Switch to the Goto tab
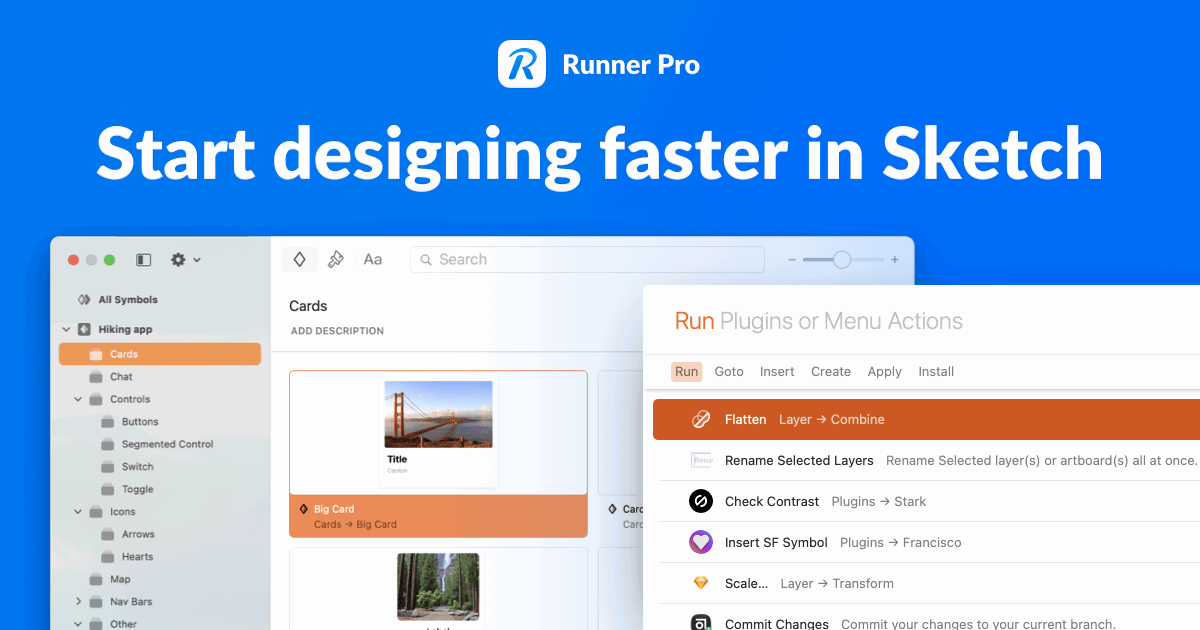 point(729,371)
